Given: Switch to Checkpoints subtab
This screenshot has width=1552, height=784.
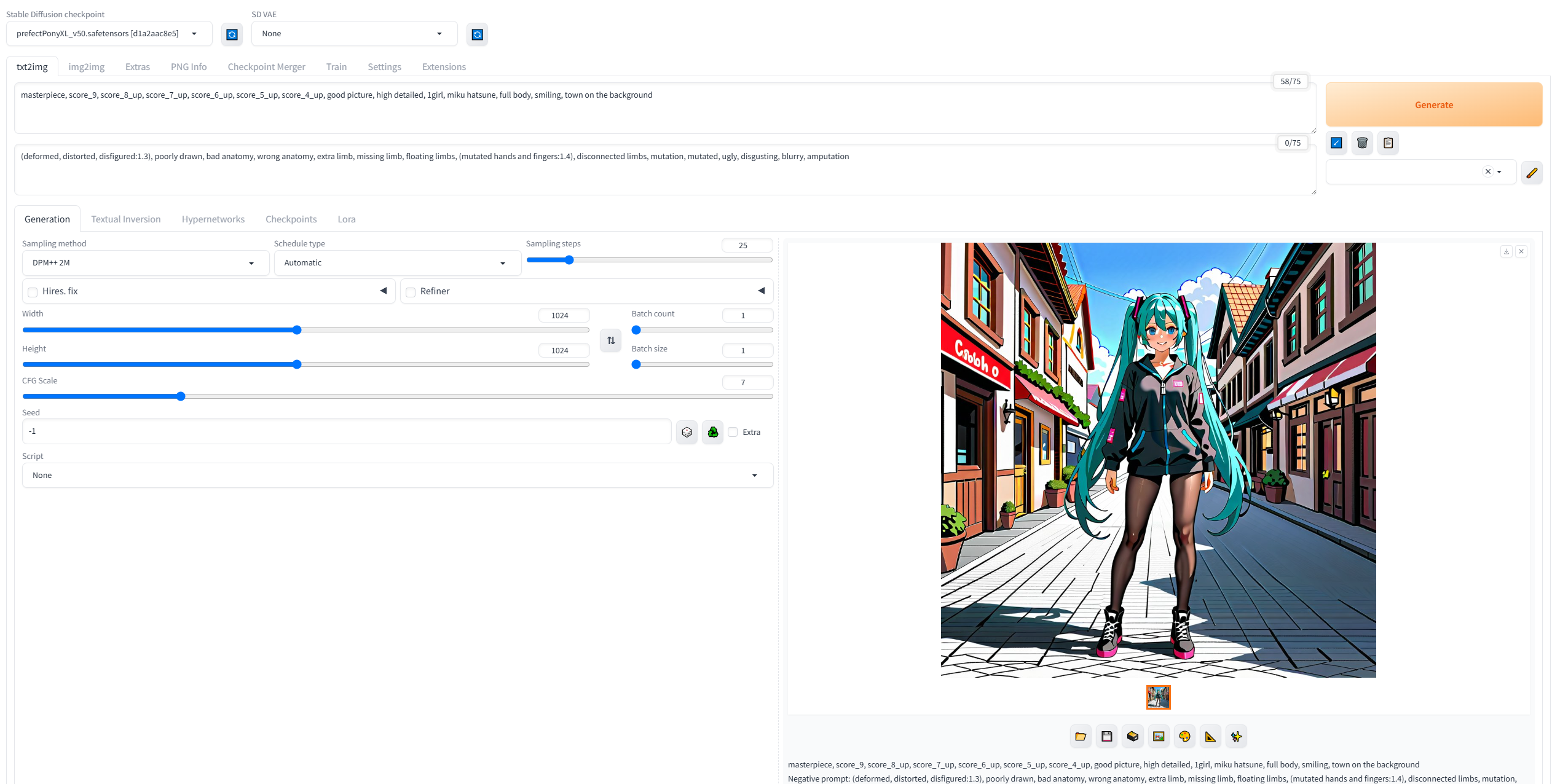Looking at the screenshot, I should 291,219.
